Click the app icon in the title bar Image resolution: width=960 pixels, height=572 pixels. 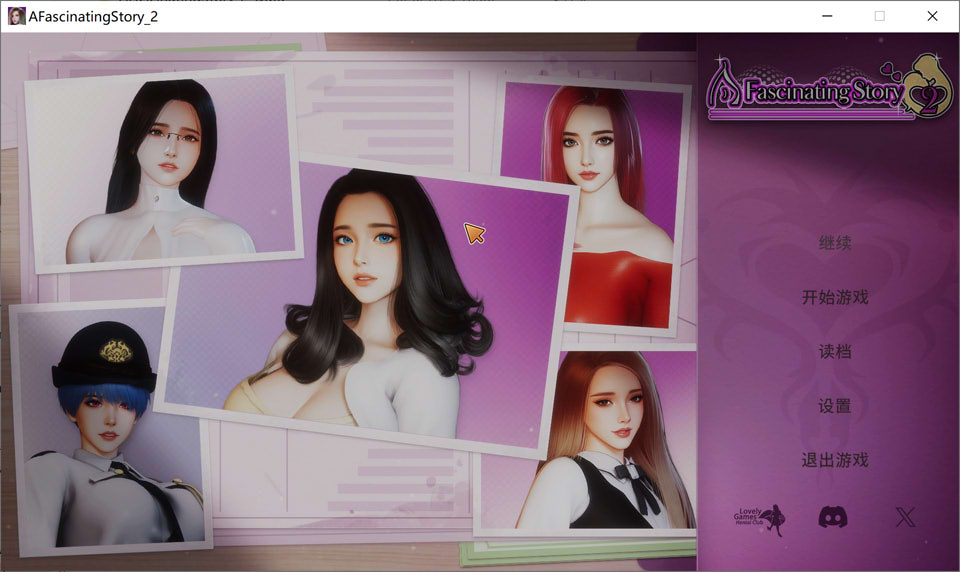17,16
